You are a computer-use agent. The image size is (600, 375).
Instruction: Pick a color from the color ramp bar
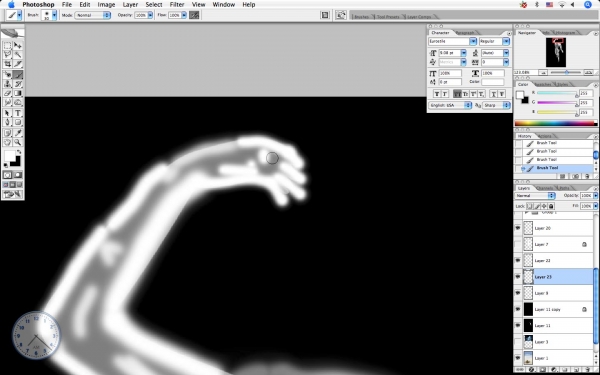tap(555, 123)
